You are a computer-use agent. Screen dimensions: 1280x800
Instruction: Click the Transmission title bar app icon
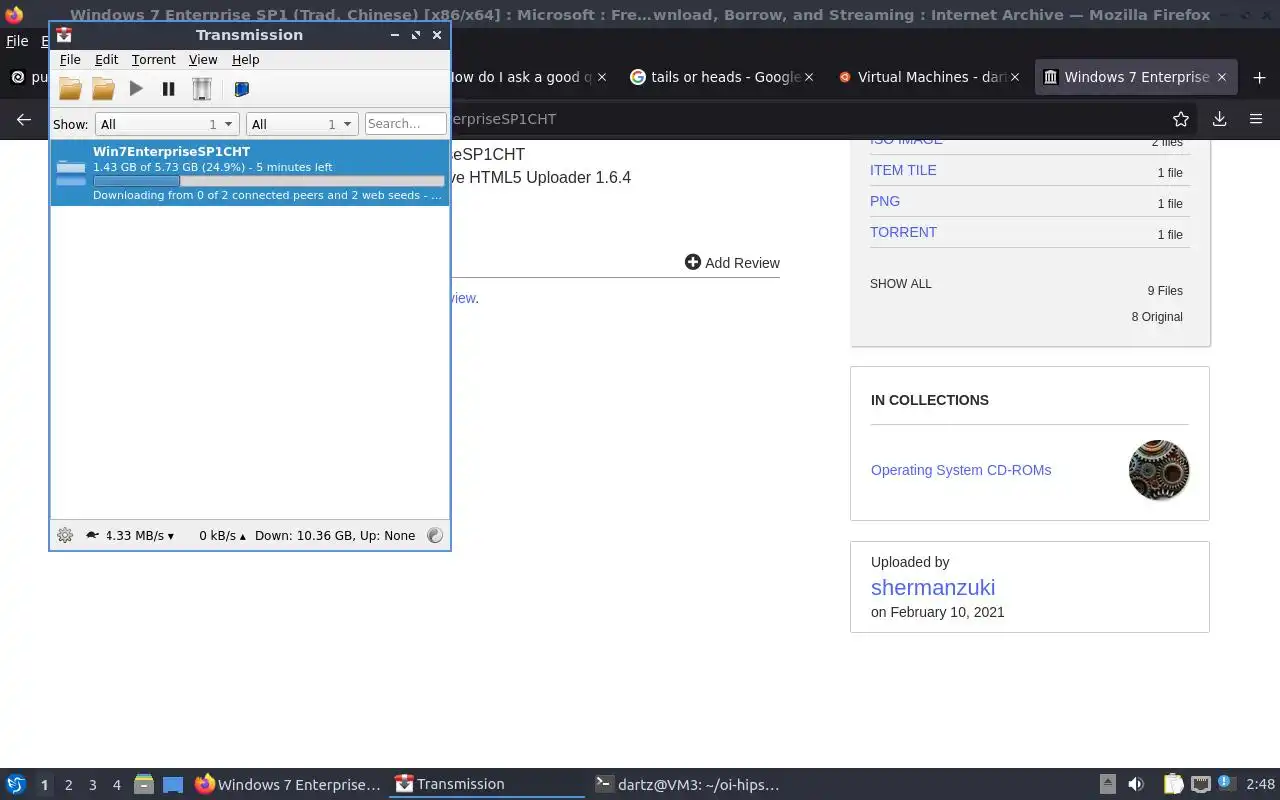point(64,35)
